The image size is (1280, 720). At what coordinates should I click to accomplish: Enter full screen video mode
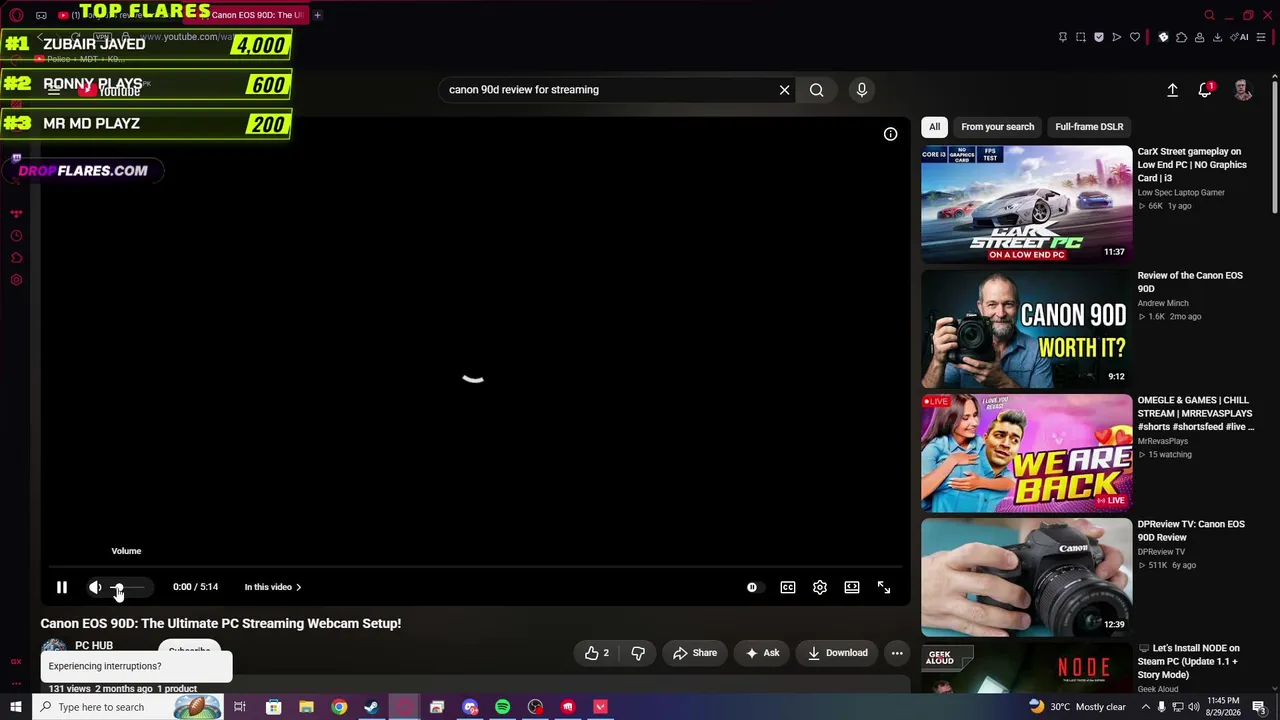click(884, 587)
